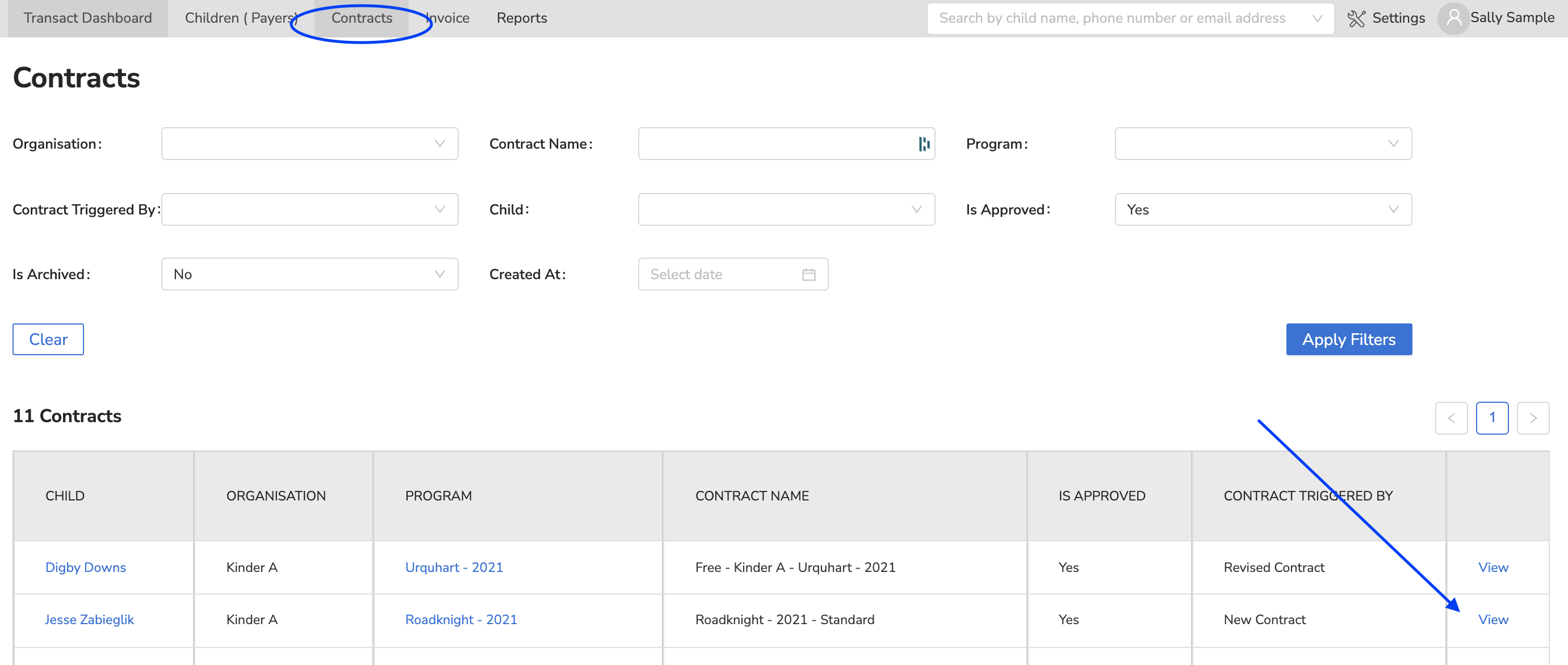The image size is (1568, 665).
Task: Open the Transact Dashboard tab
Action: tap(87, 18)
